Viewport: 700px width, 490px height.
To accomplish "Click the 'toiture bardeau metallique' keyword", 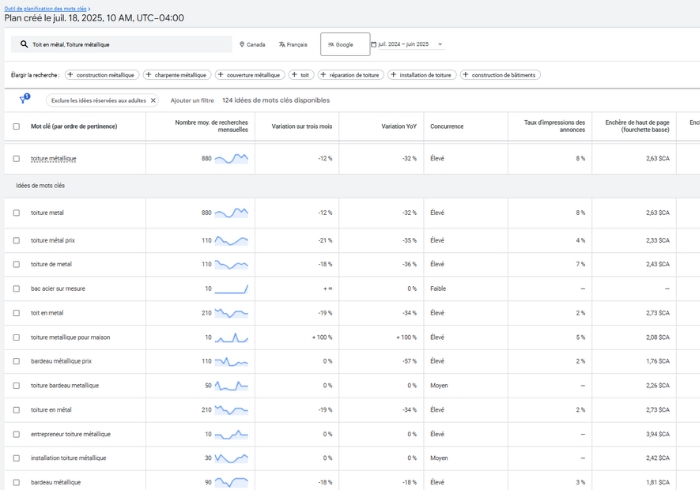I will click(x=65, y=386).
